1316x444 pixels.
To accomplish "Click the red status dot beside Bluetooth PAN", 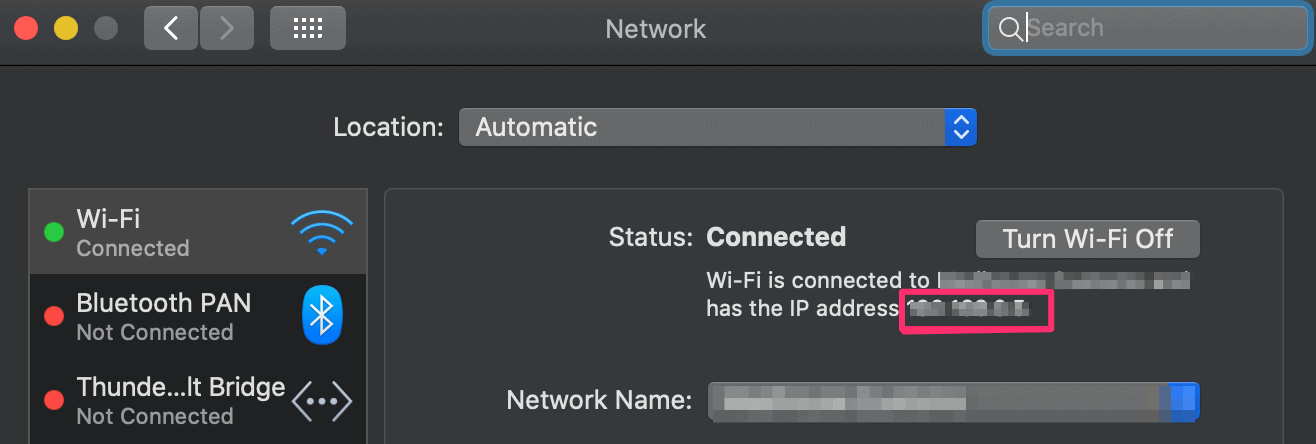I will tap(55, 317).
